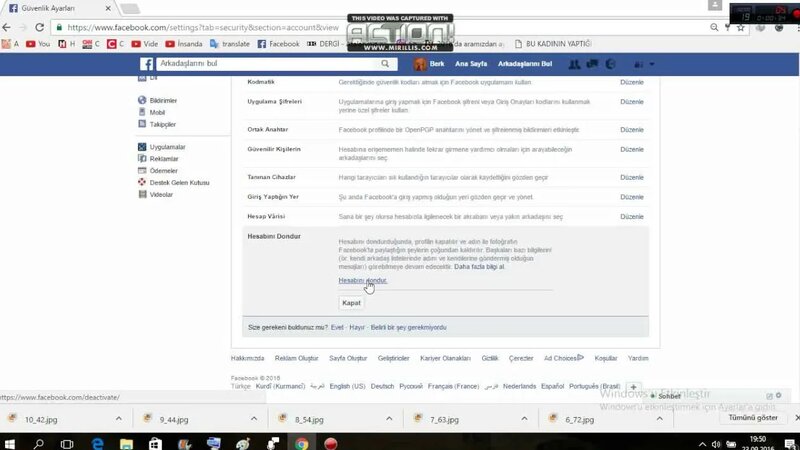This screenshot has height=450, width=800.
Task: Expand options for download 6_72.jpg
Action: pos(659,419)
